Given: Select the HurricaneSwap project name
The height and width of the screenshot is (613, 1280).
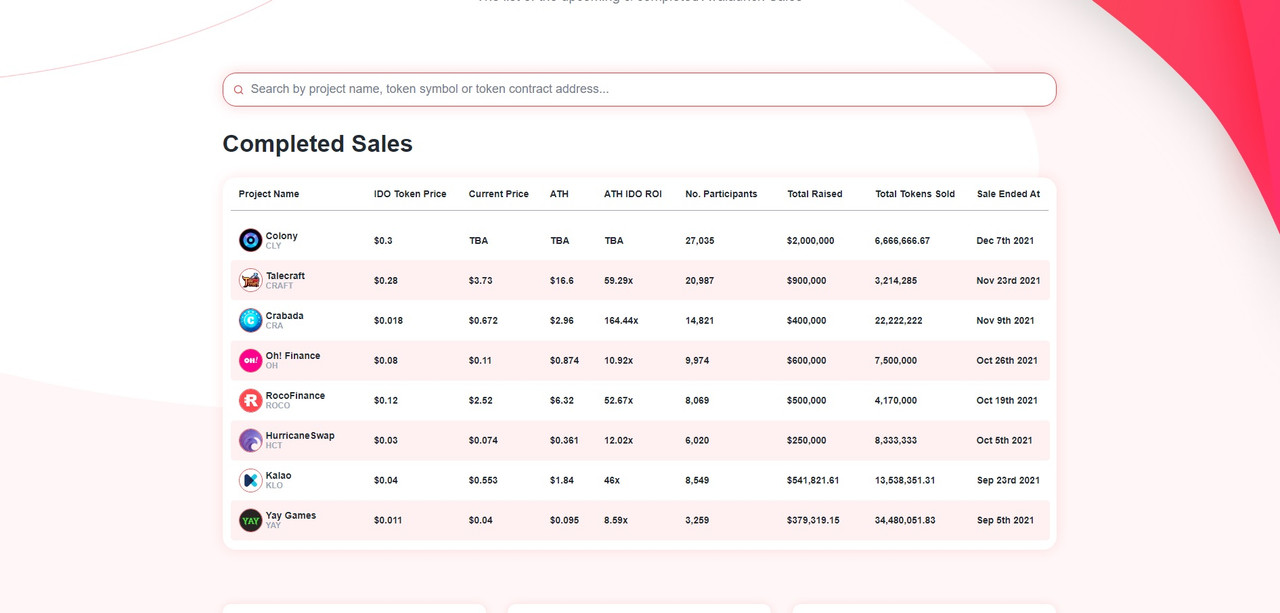Looking at the screenshot, I should [300, 436].
